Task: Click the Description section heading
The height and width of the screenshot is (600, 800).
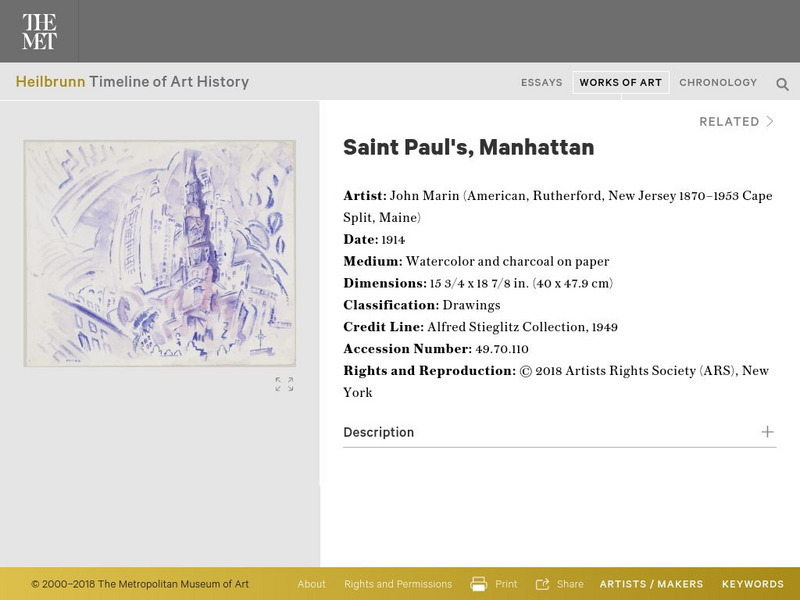Action: pos(379,432)
